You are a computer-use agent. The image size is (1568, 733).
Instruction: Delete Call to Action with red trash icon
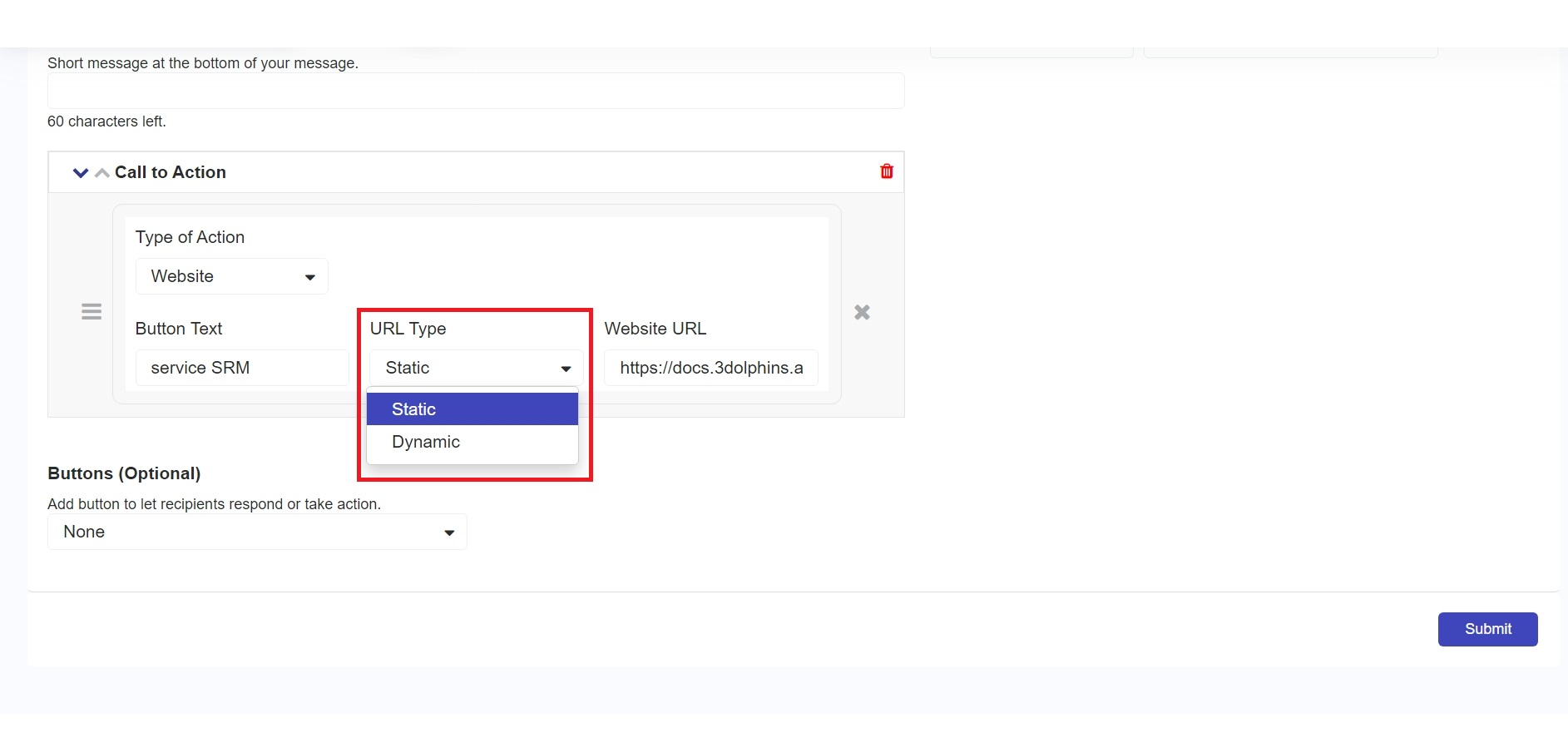coord(887,171)
